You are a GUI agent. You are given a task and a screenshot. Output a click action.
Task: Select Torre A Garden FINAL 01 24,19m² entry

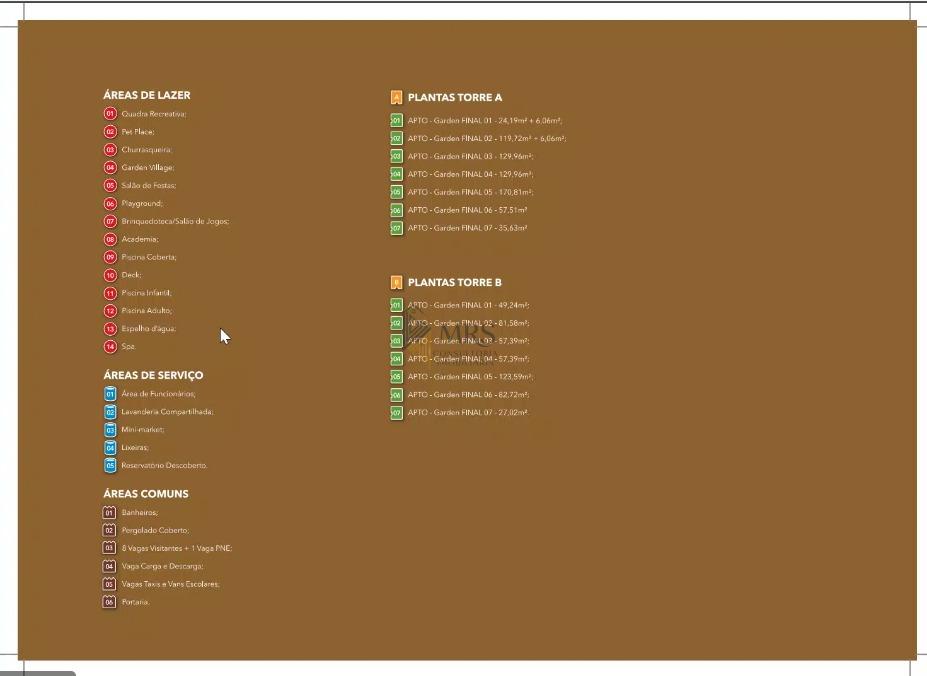coord(484,121)
